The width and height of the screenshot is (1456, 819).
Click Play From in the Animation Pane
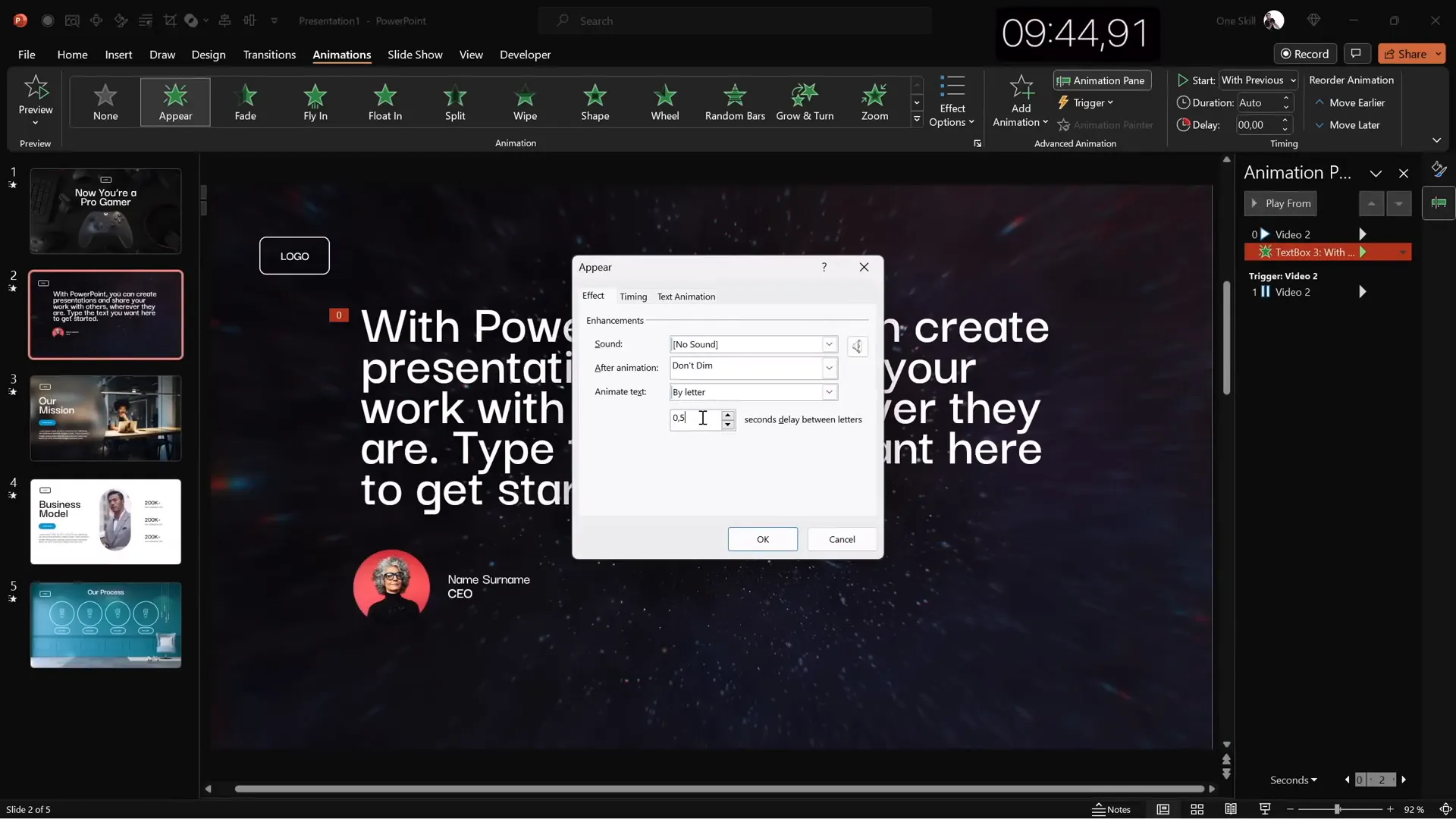pyautogui.click(x=1281, y=203)
